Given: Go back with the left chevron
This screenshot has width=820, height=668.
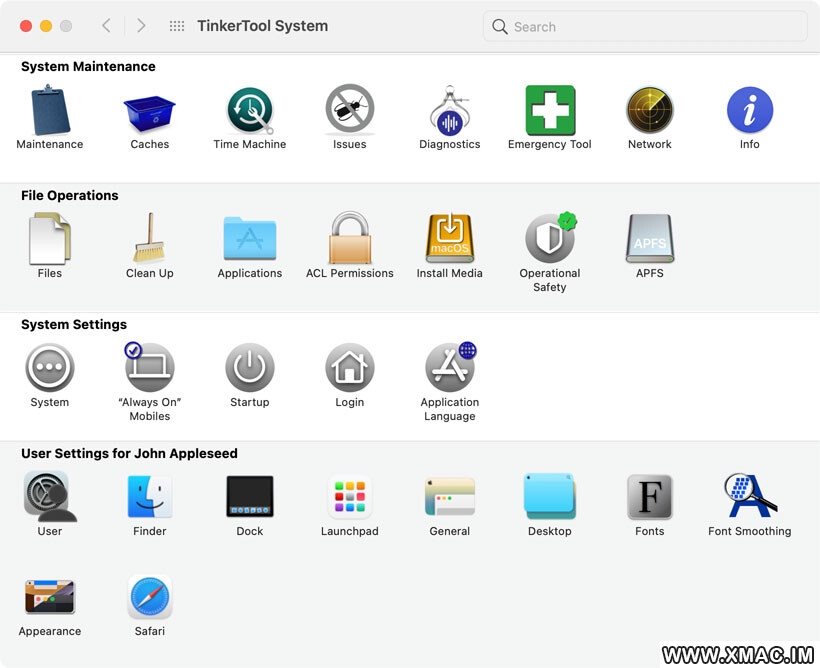Looking at the screenshot, I should [x=106, y=26].
